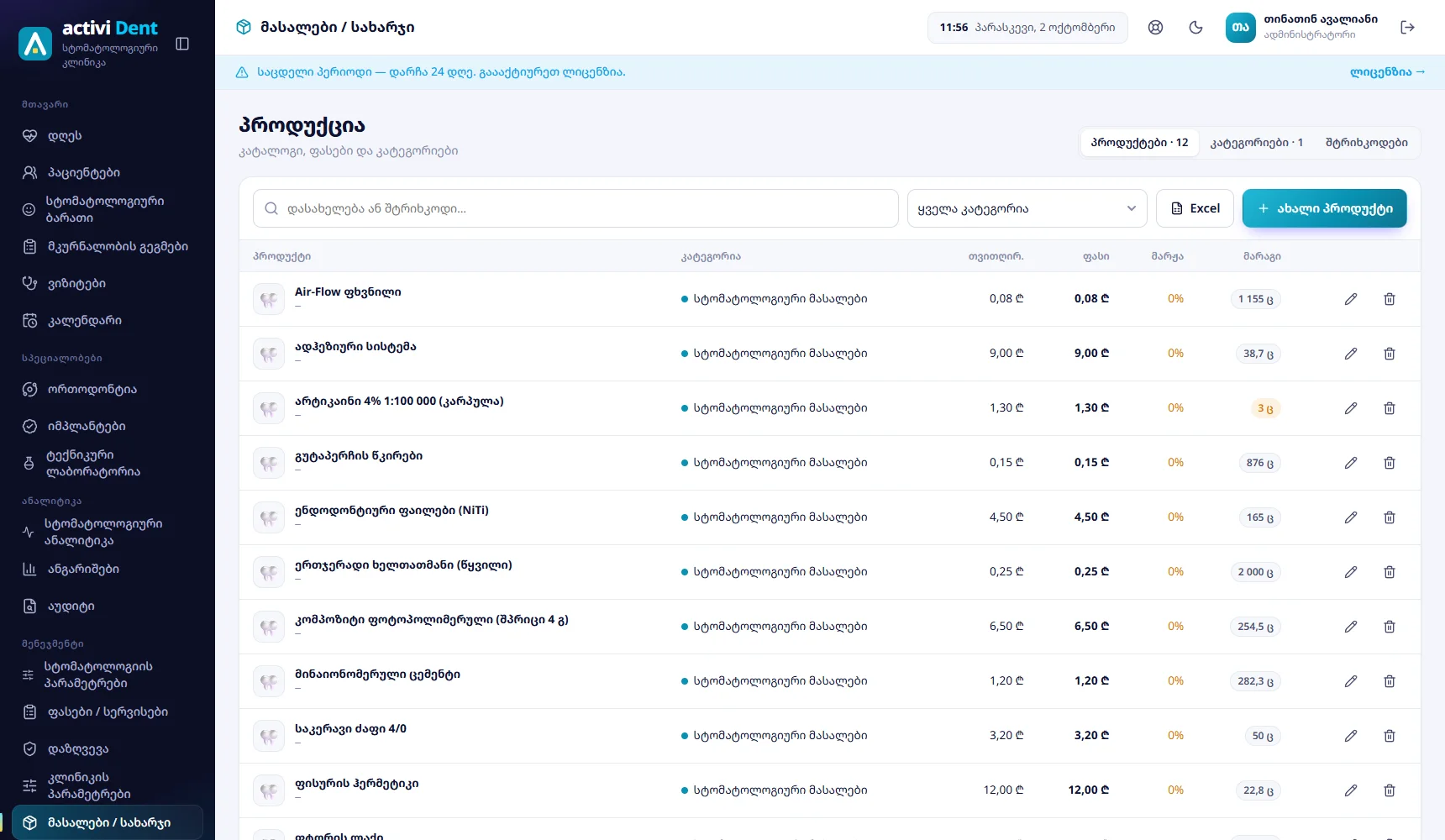Image resolution: width=1445 pixels, height=840 pixels.
Task: Switch to კატეგორიები · 1 tab
Action: coord(1257,143)
